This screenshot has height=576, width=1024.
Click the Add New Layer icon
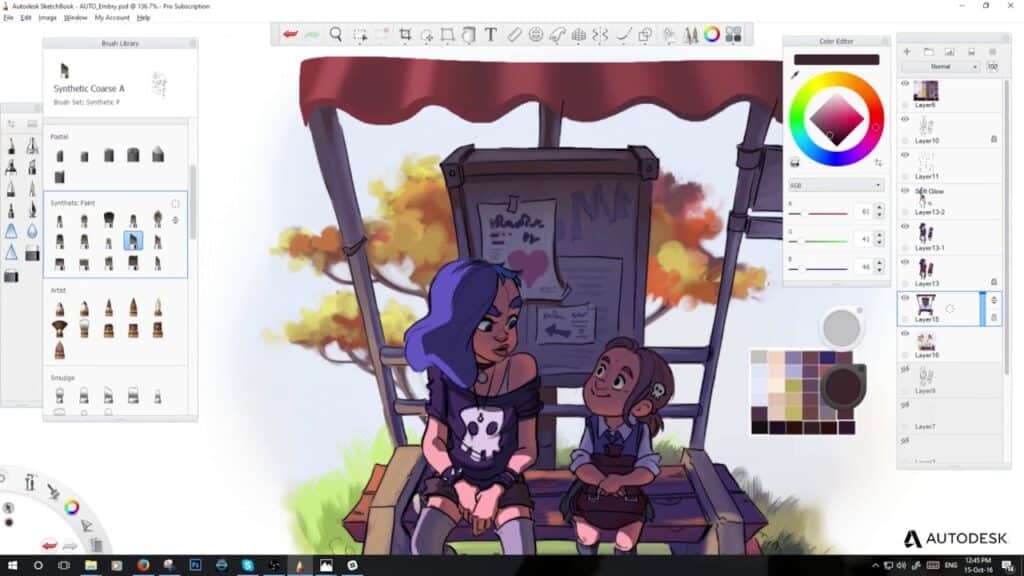[x=907, y=51]
